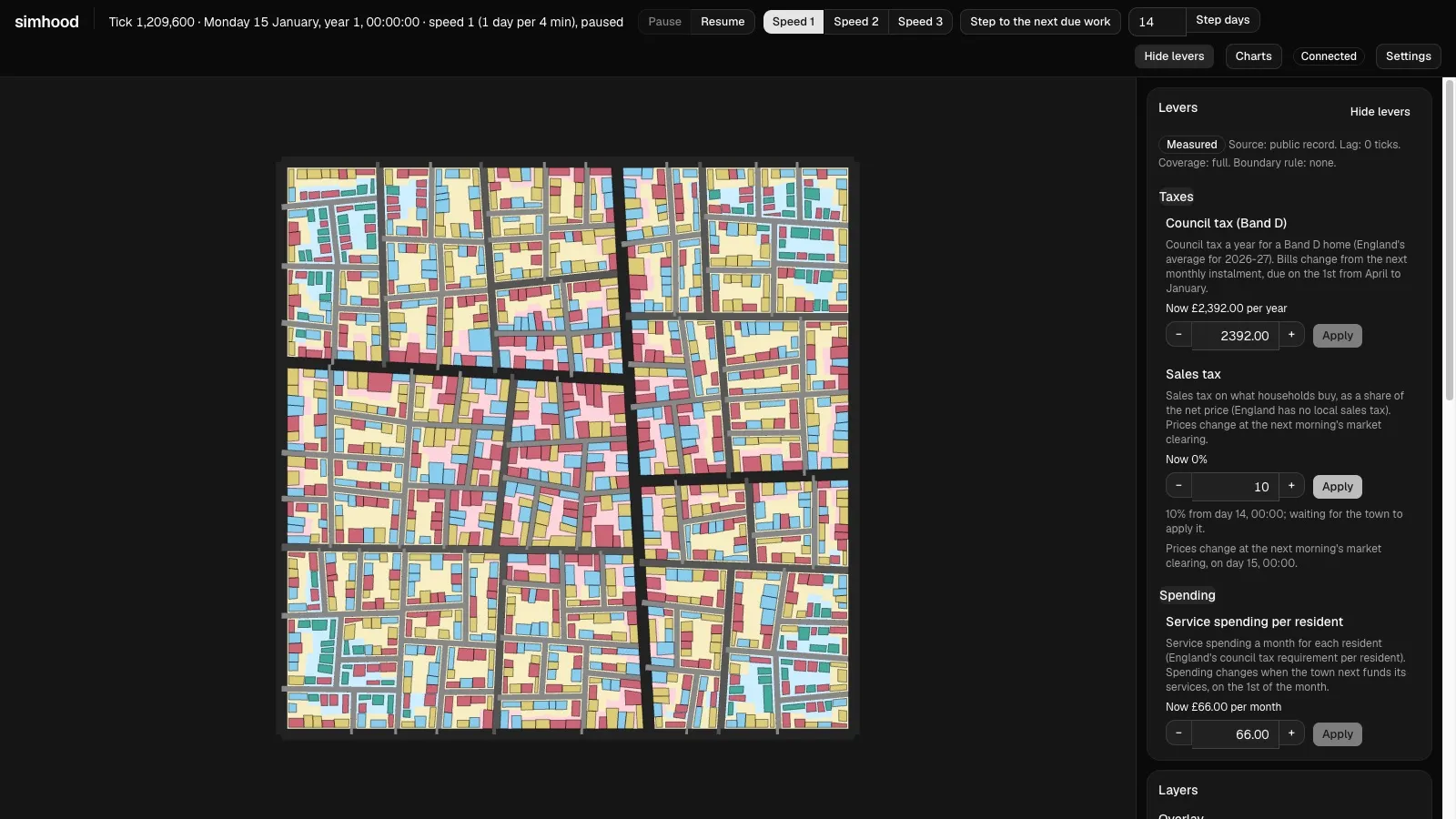Image resolution: width=1456 pixels, height=819 pixels.
Task: Apply the Service spending change
Action: click(1337, 734)
